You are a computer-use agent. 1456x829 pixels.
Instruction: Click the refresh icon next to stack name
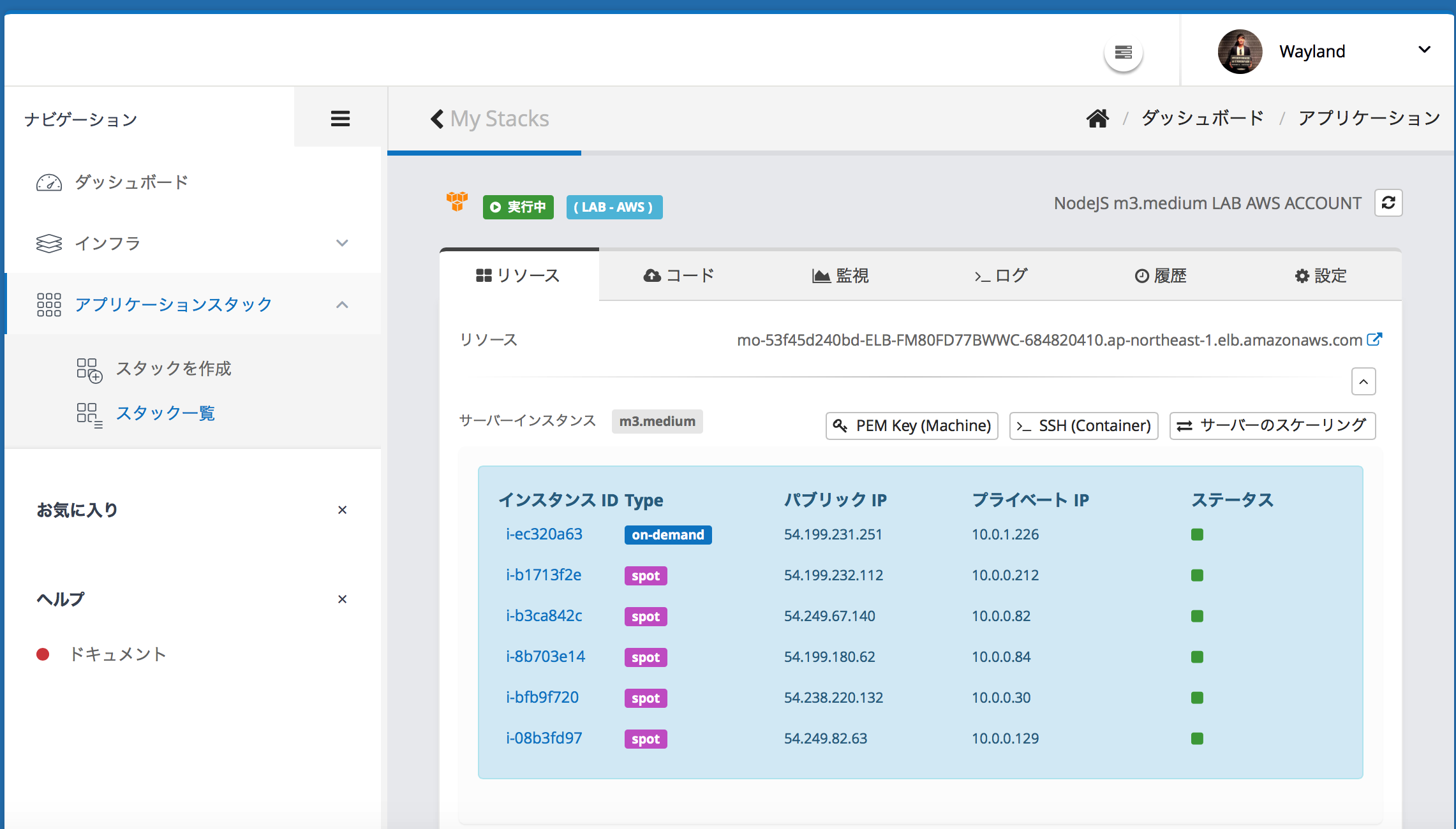[1388, 203]
